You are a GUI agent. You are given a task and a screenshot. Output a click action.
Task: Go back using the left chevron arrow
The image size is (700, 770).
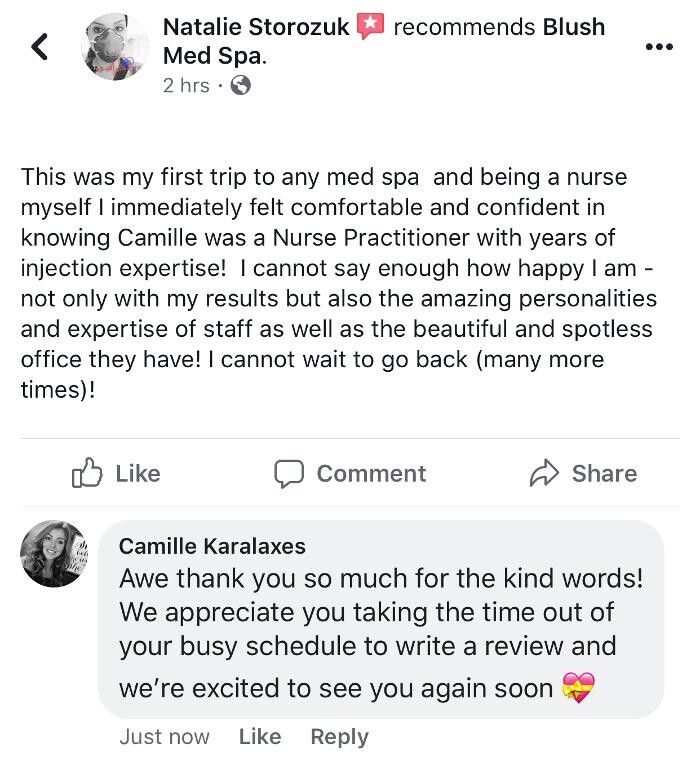click(40, 46)
